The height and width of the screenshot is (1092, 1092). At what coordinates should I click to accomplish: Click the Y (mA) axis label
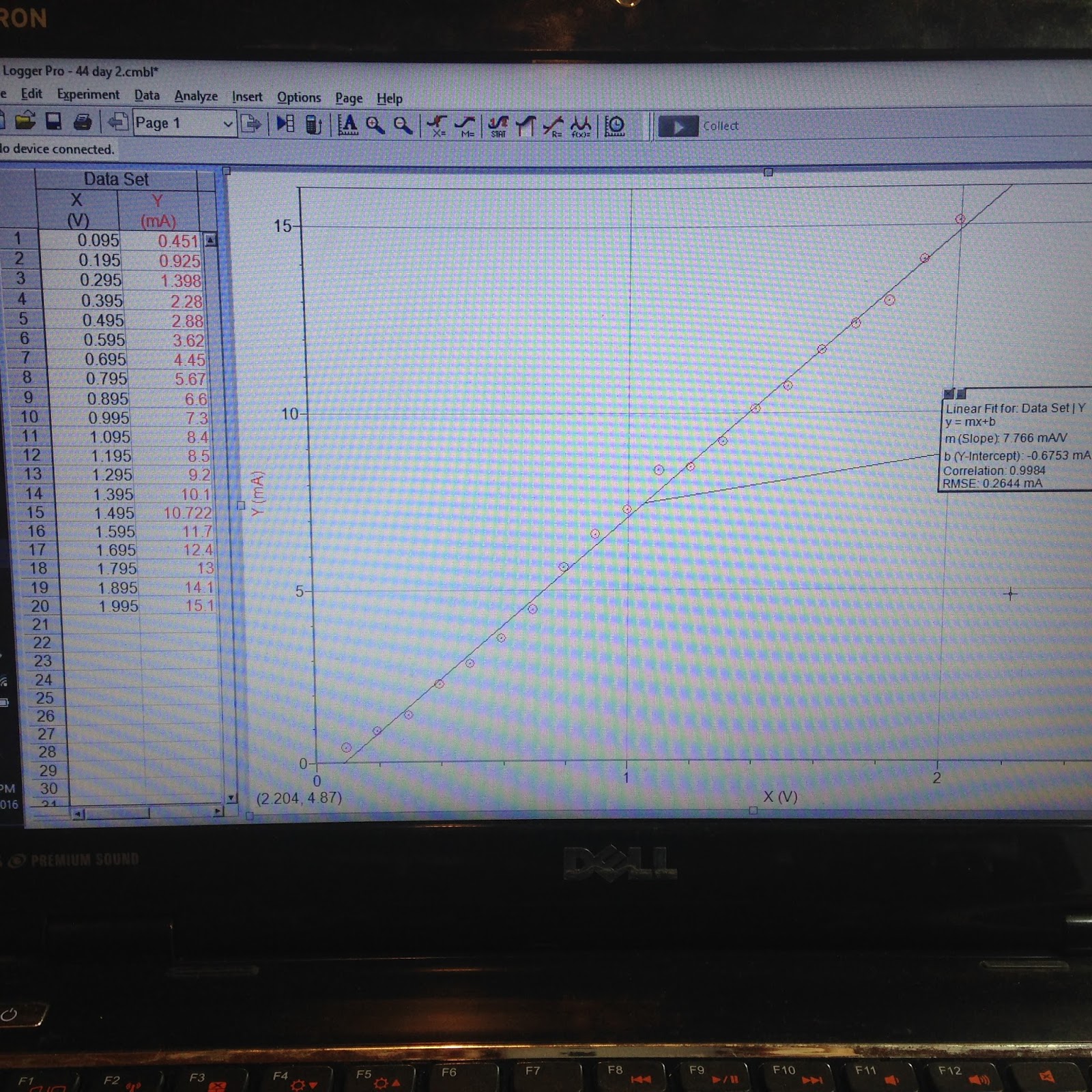click(x=257, y=493)
